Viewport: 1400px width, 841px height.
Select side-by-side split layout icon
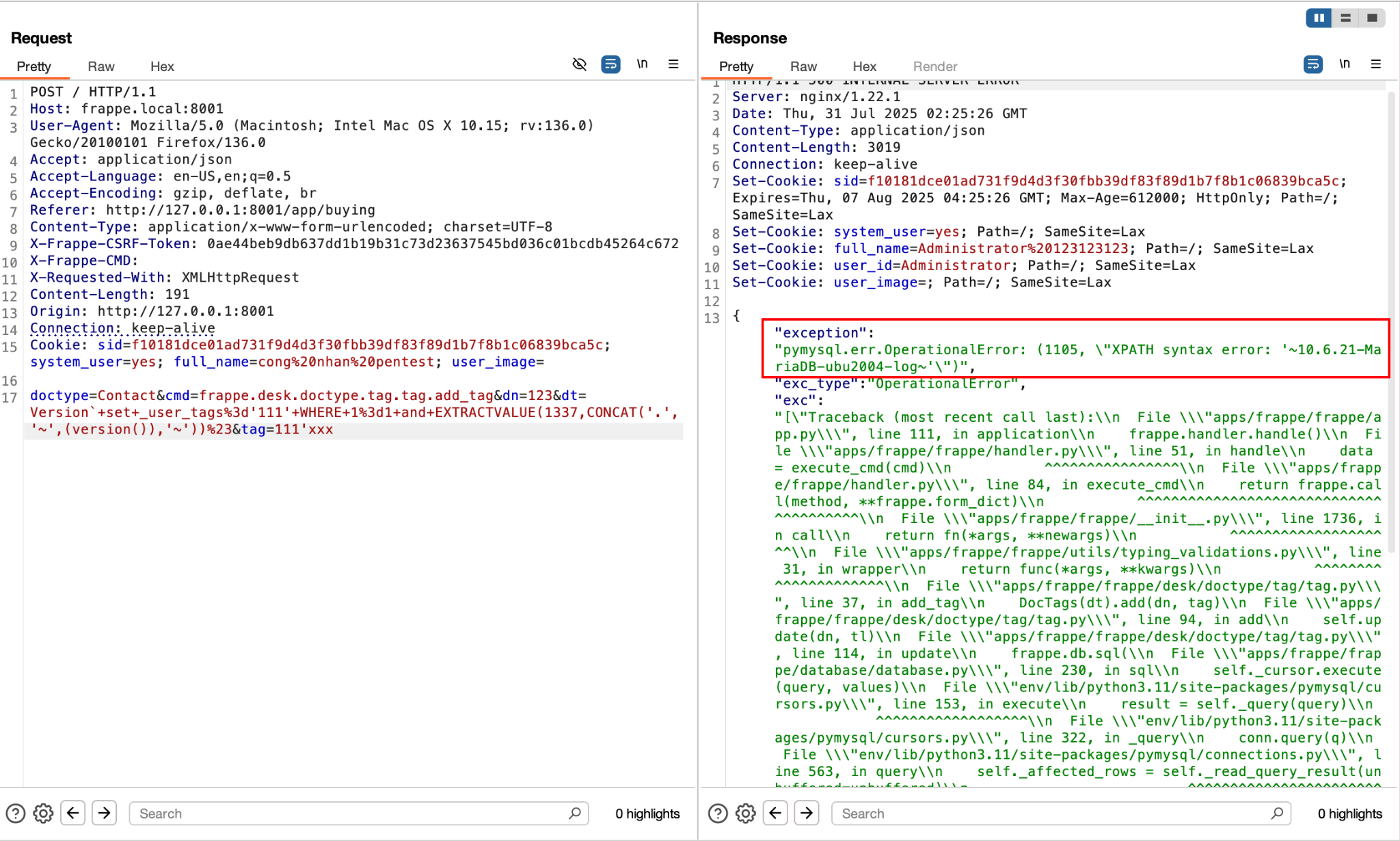click(1319, 18)
